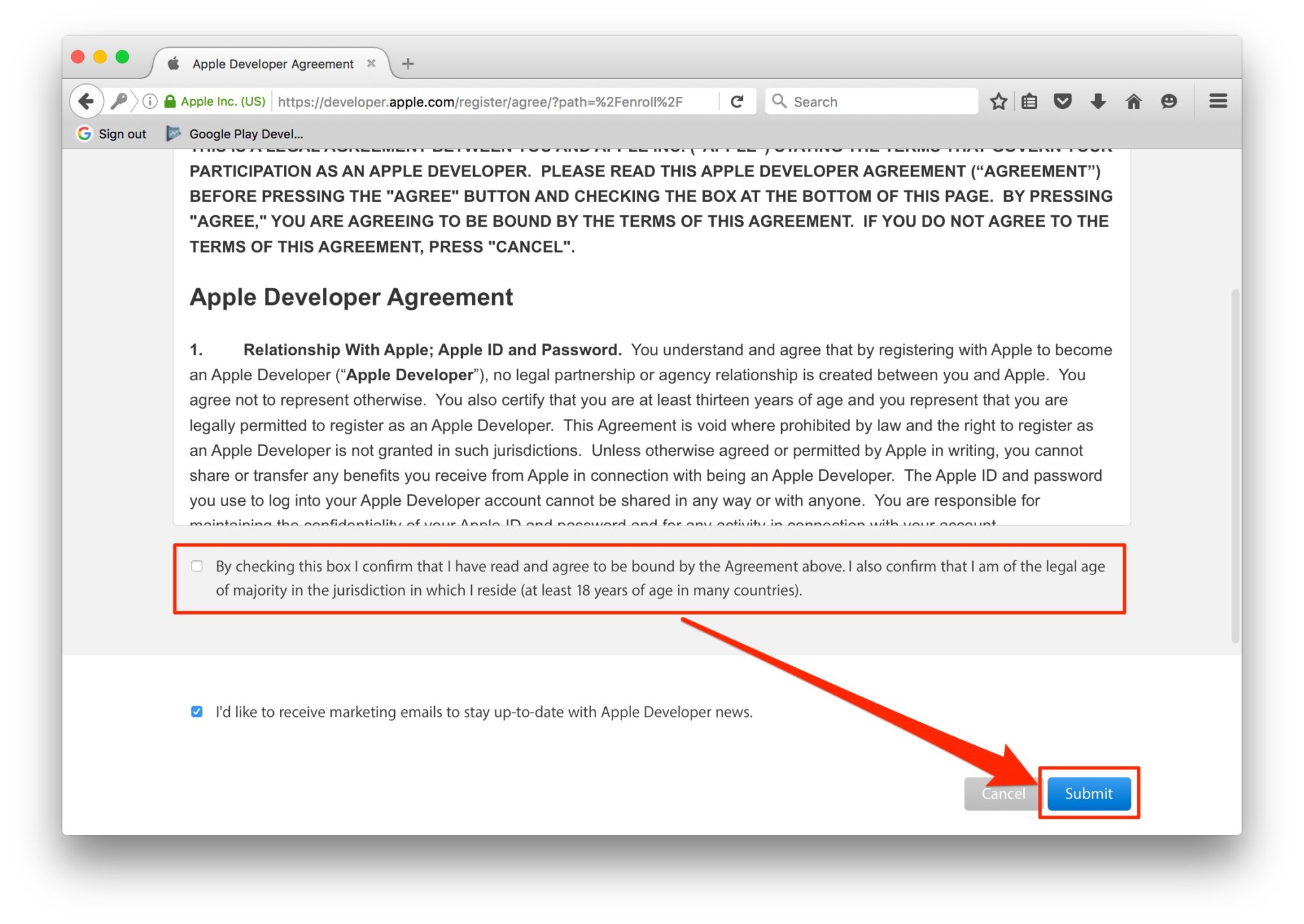Open the Downloads panel arrow icon
1304x924 pixels.
coord(1098,101)
